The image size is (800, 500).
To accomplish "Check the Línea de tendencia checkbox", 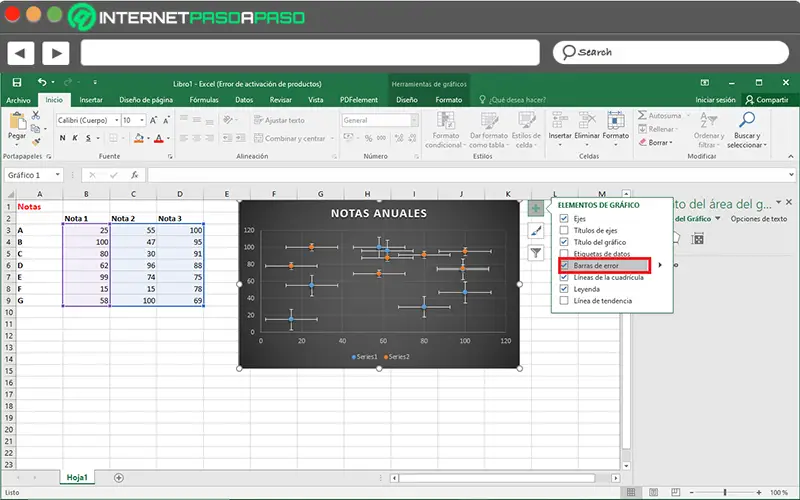I will pos(564,301).
